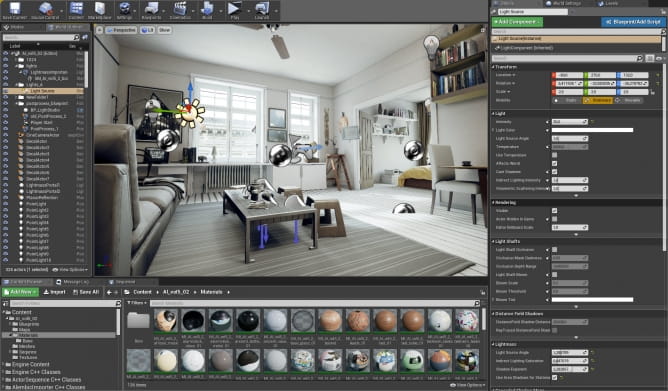This screenshot has width=668, height=391.
Task: Toggle the Affects World checkbox
Action: coord(554,164)
